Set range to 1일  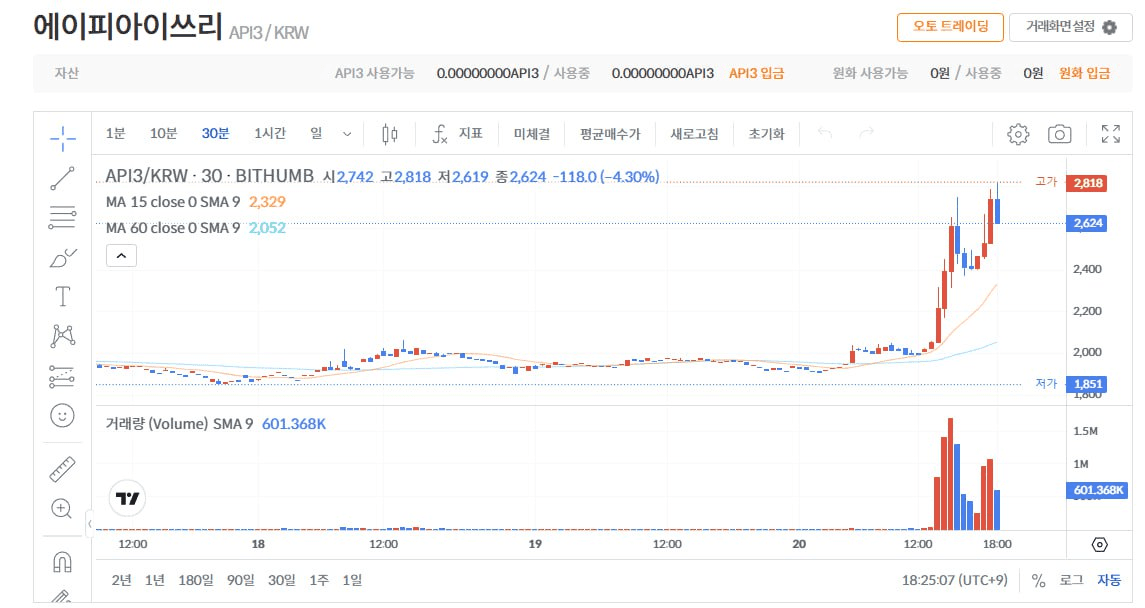point(352,580)
